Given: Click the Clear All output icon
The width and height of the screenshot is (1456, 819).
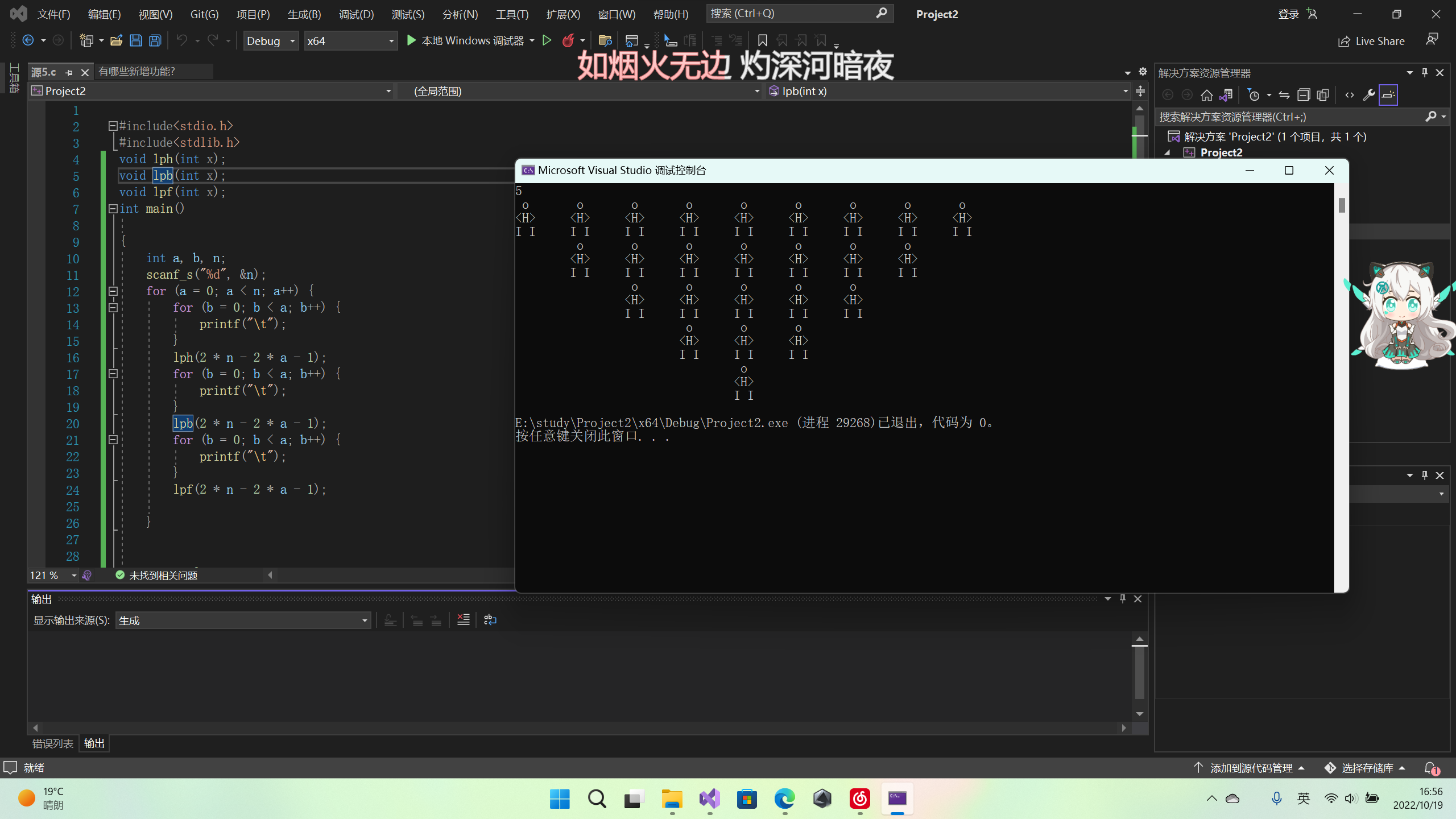Looking at the screenshot, I should point(463,620).
